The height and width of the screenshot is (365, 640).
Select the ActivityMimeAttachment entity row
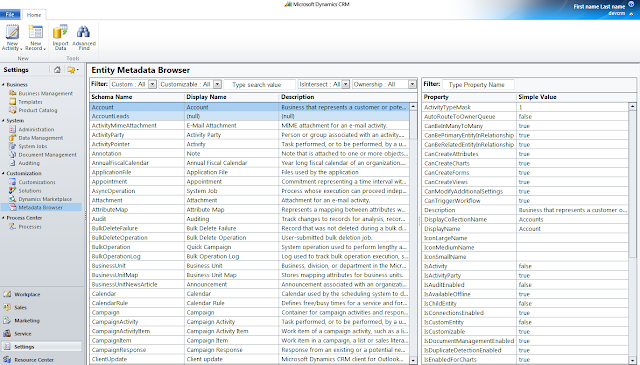point(249,126)
